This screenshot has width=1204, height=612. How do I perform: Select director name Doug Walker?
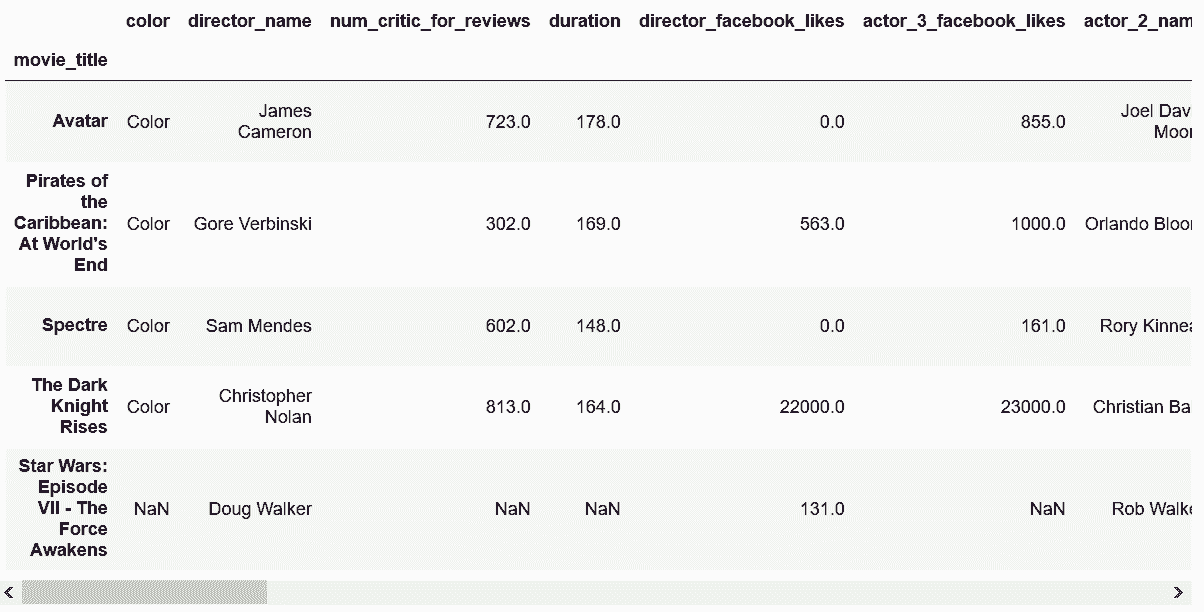click(260, 508)
